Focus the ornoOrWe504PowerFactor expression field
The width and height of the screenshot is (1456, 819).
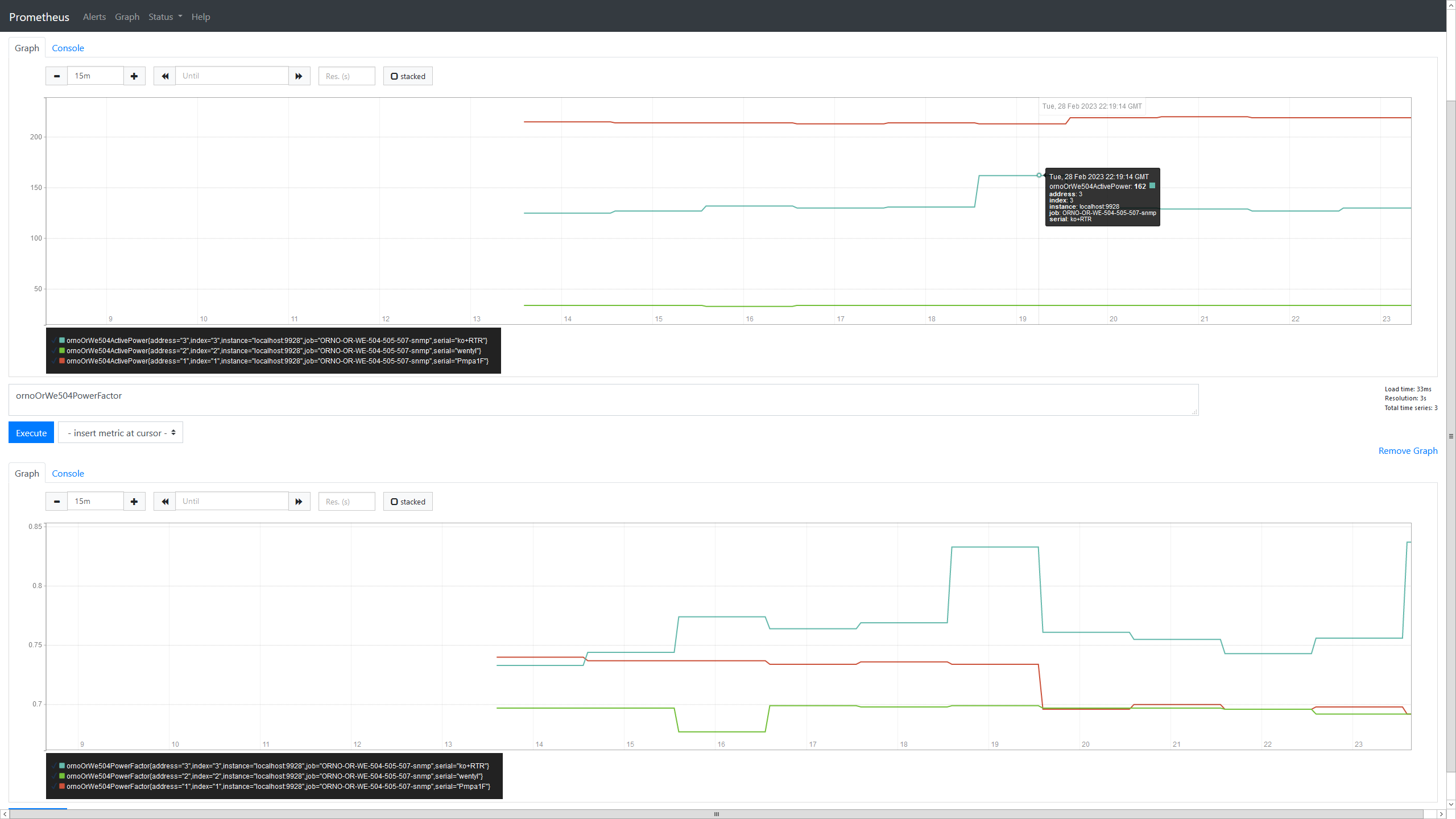(x=603, y=399)
